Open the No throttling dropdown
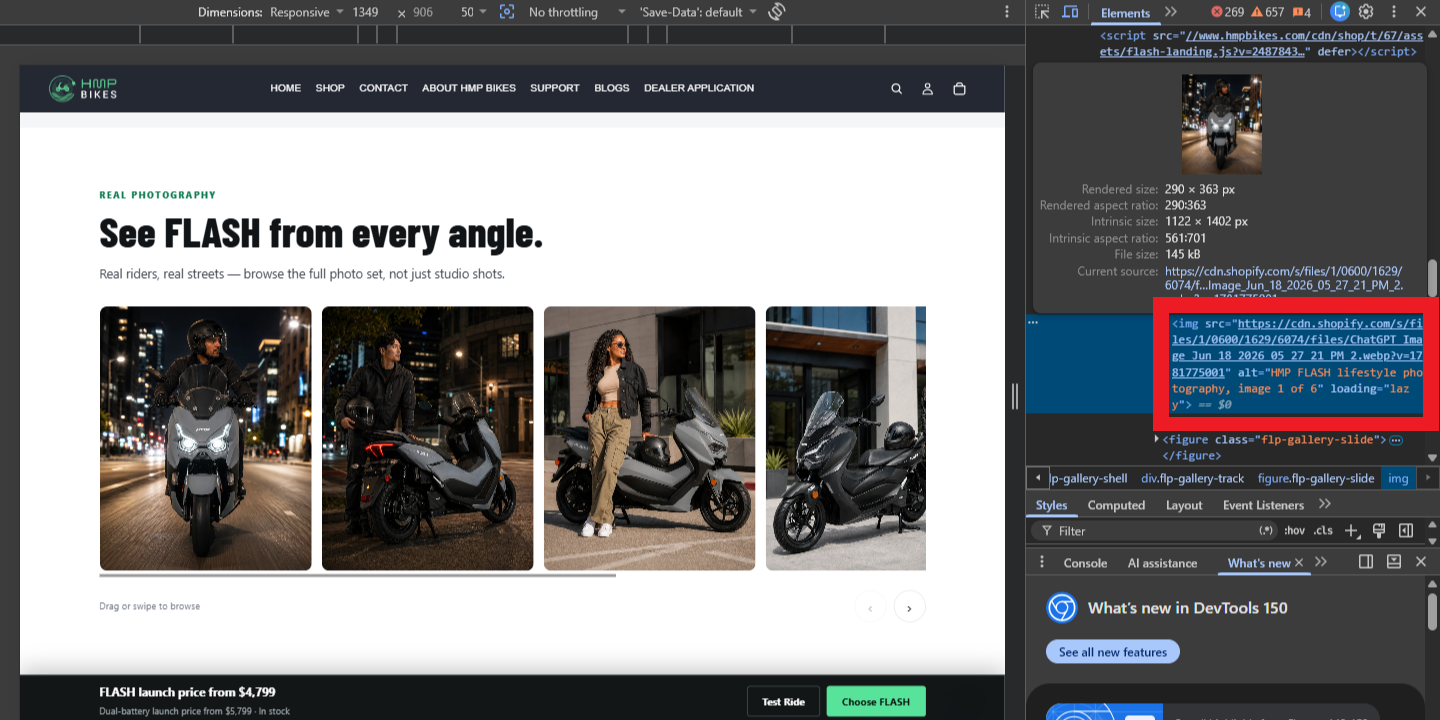Viewport: 1440px width, 720px height. (577, 12)
